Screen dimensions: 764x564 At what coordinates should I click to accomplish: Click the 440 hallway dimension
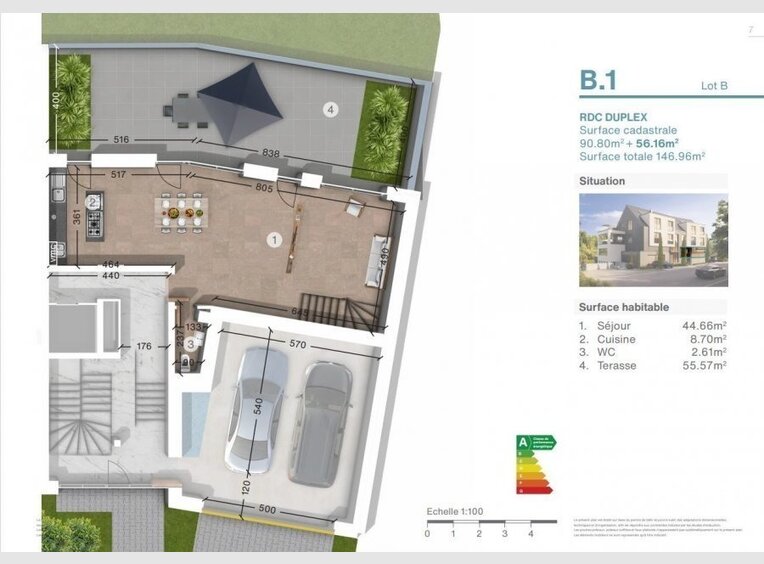tap(111, 275)
